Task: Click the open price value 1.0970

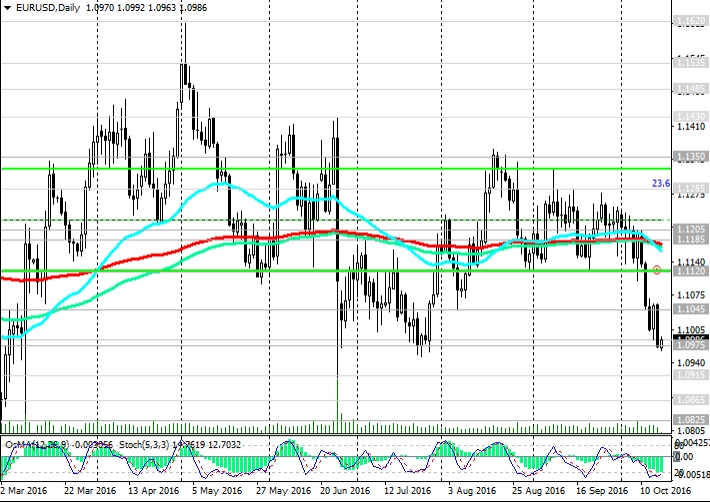Action: click(99, 8)
